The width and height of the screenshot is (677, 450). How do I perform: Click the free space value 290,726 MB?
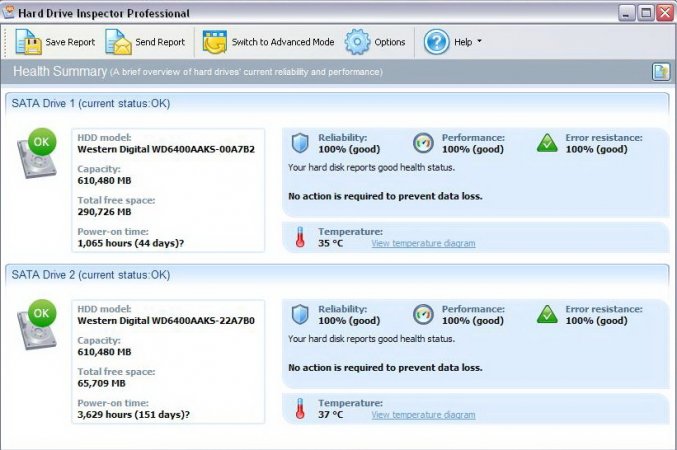pyautogui.click(x=104, y=212)
